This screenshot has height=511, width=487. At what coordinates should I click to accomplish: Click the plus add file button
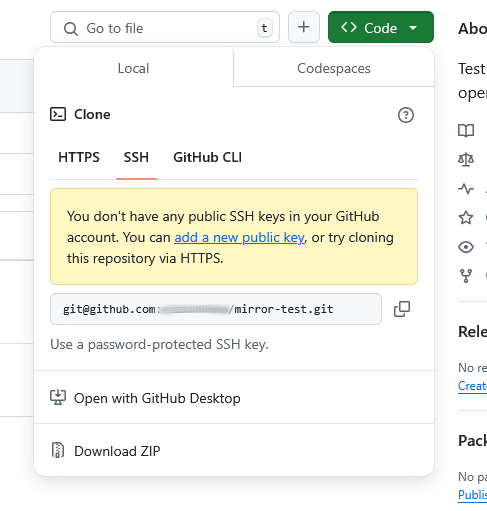304,27
